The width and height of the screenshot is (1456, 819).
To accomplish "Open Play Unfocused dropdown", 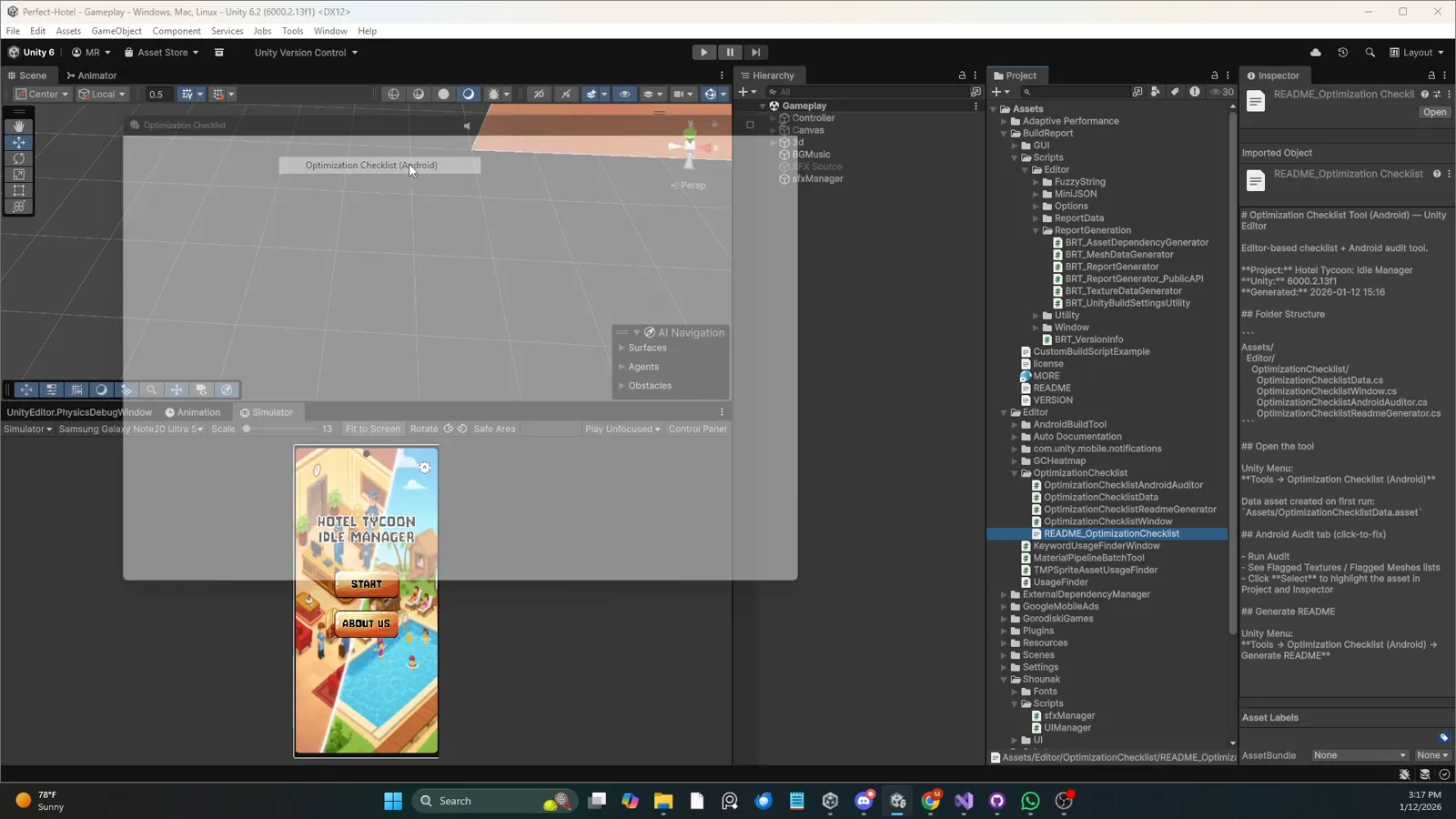I will [622, 429].
